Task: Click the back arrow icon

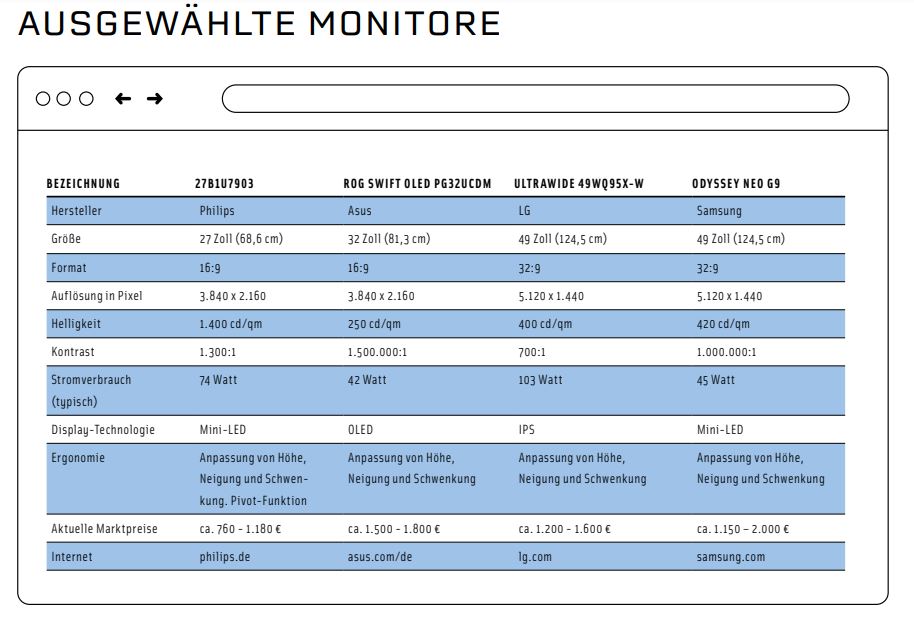Action: point(123,99)
